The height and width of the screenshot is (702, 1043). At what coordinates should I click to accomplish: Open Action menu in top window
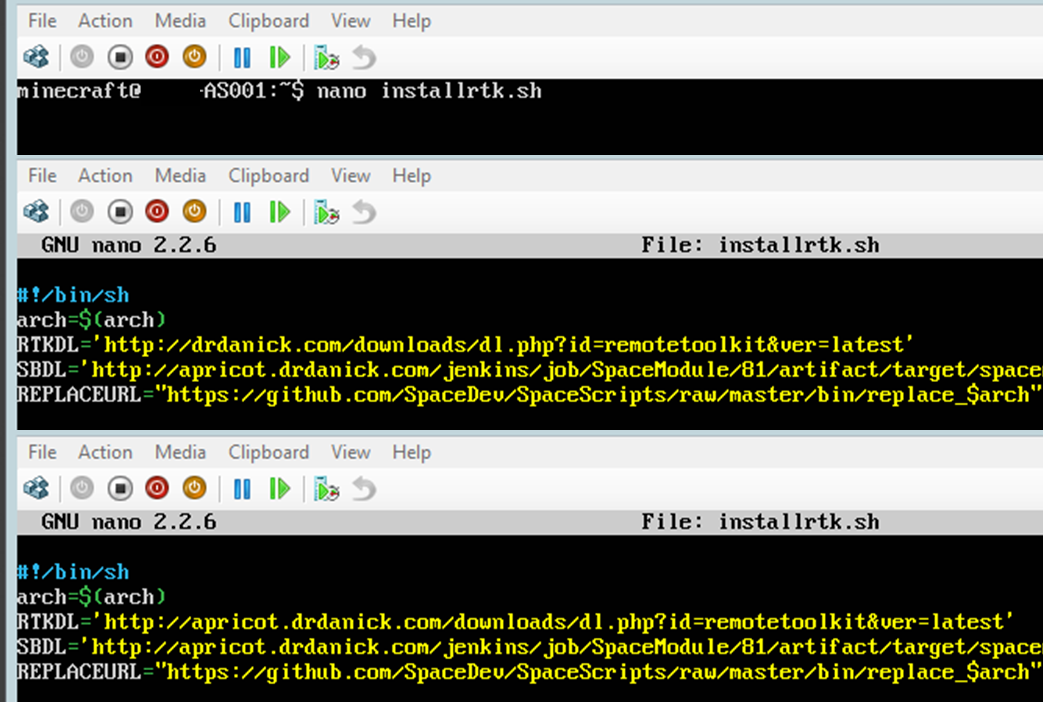pyautogui.click(x=105, y=21)
